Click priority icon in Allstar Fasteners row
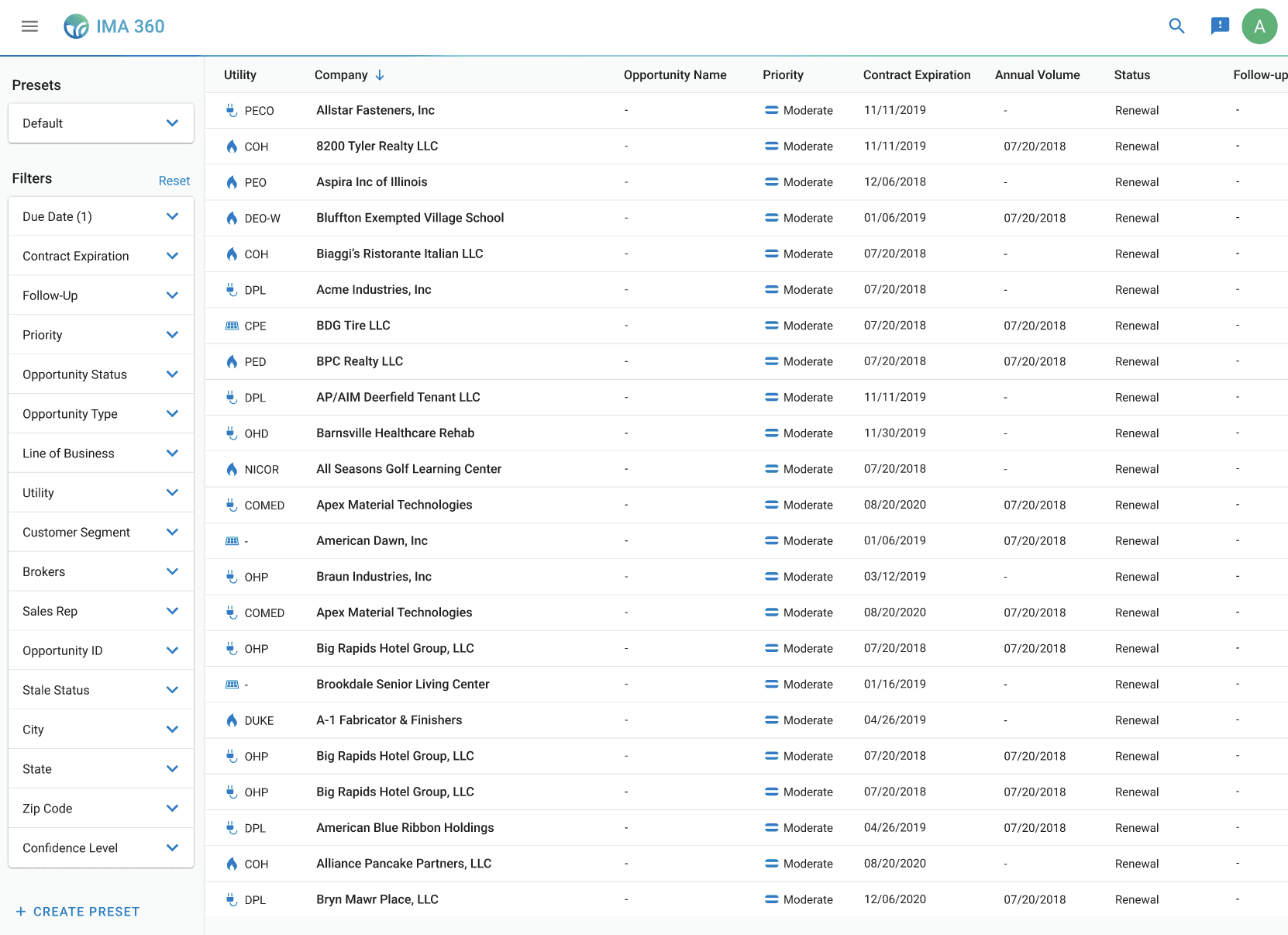This screenshot has height=935, width=1288. [x=771, y=110]
